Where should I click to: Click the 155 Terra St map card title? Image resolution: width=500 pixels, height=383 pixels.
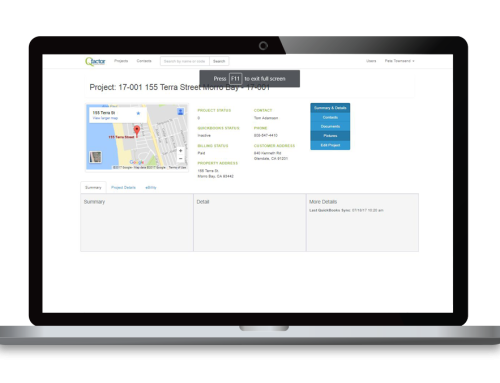pos(104,113)
